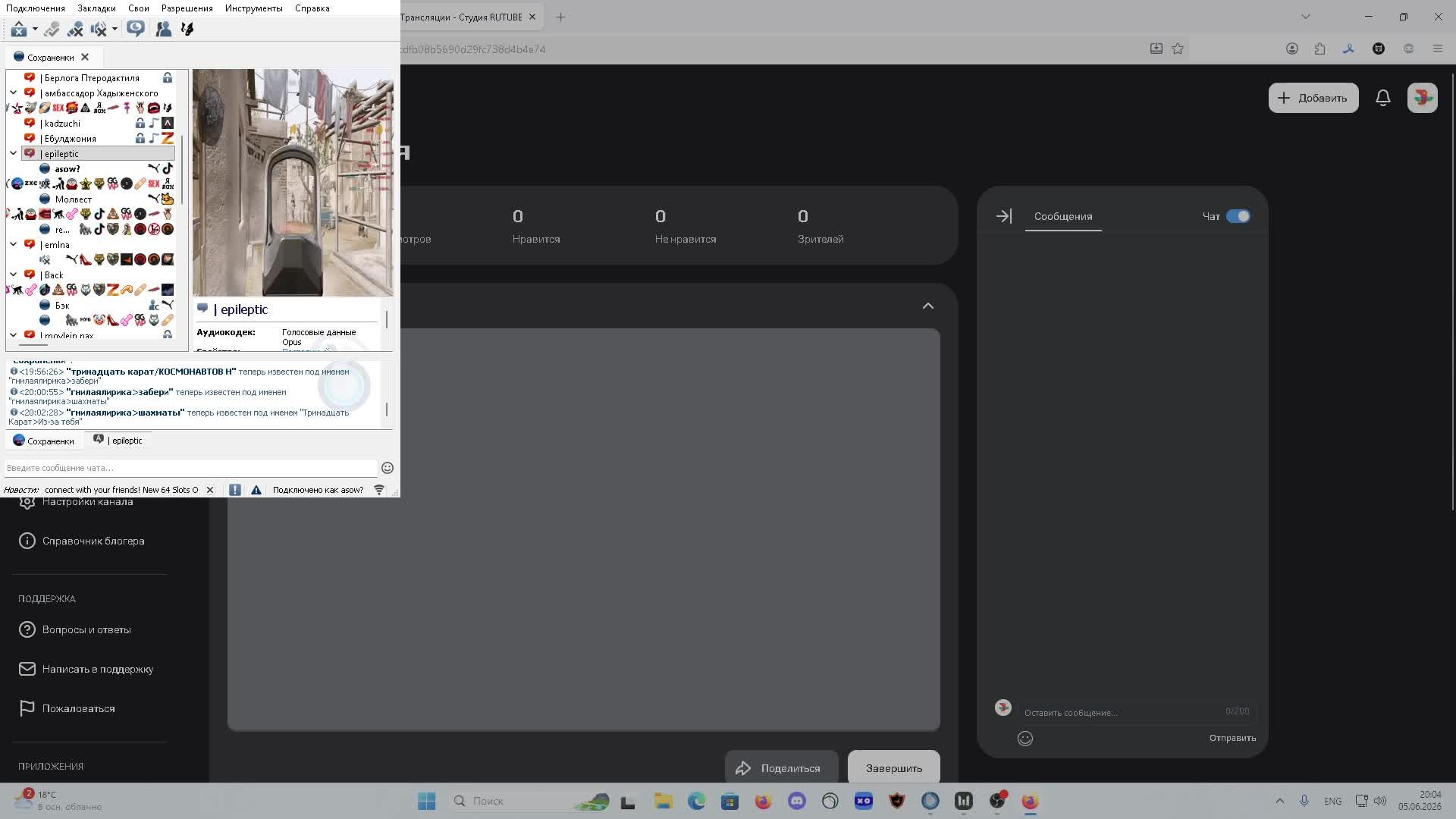
Task: Open the emoji picker in RUTUBE chat
Action: [x=1025, y=739]
